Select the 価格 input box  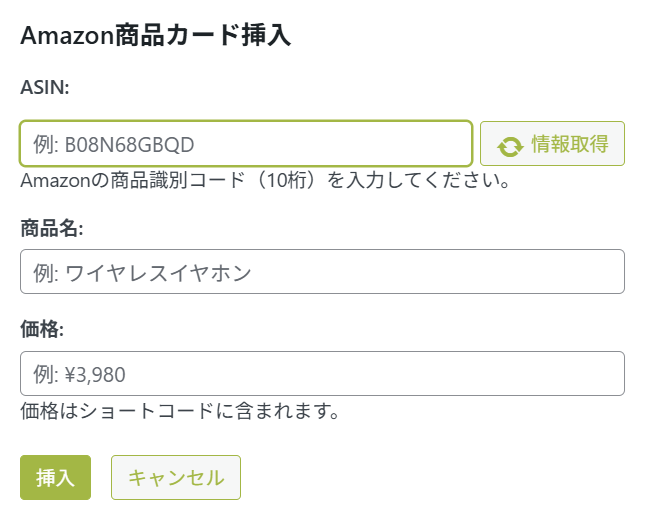322,374
